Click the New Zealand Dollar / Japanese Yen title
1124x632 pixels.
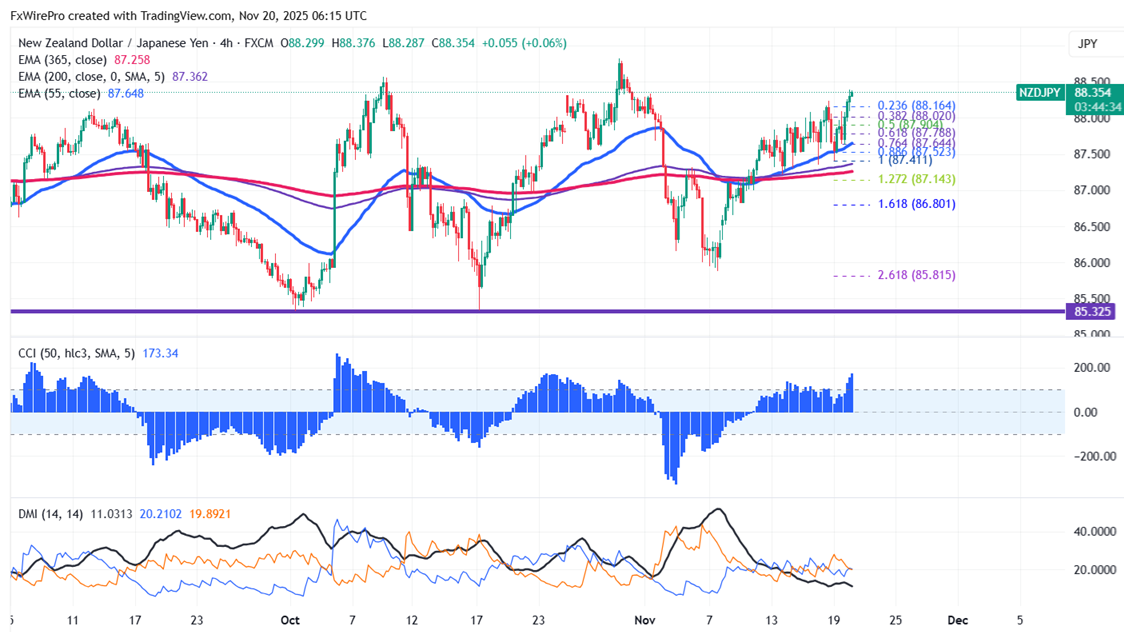coord(113,43)
